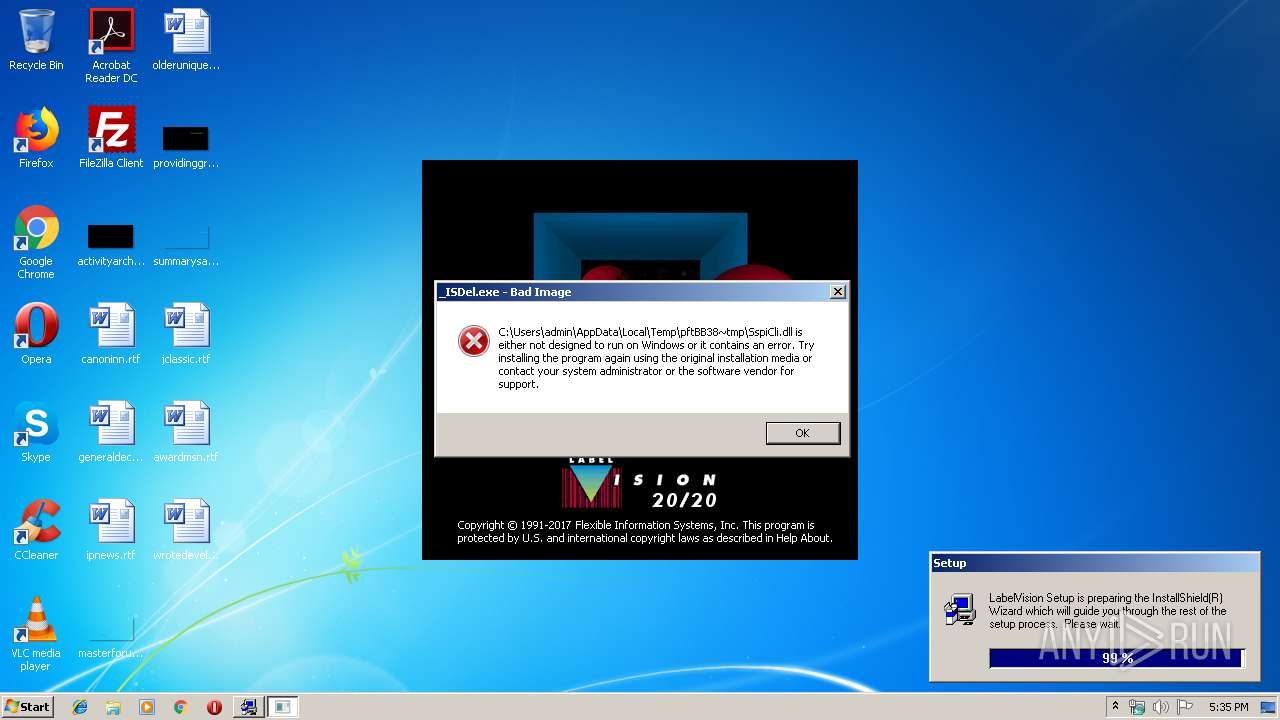Select the ipnews.rtf document
The height and width of the screenshot is (720, 1280).
[x=111, y=530]
